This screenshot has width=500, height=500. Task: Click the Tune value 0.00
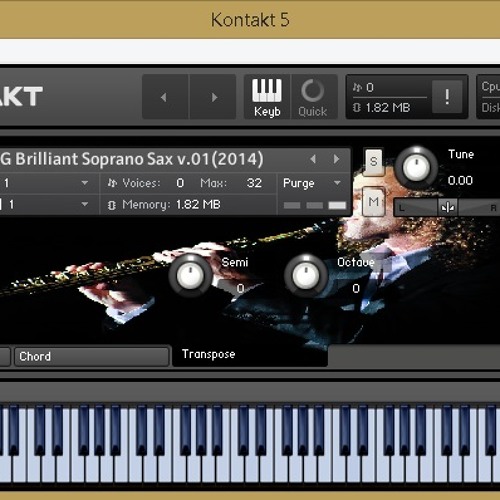460,181
